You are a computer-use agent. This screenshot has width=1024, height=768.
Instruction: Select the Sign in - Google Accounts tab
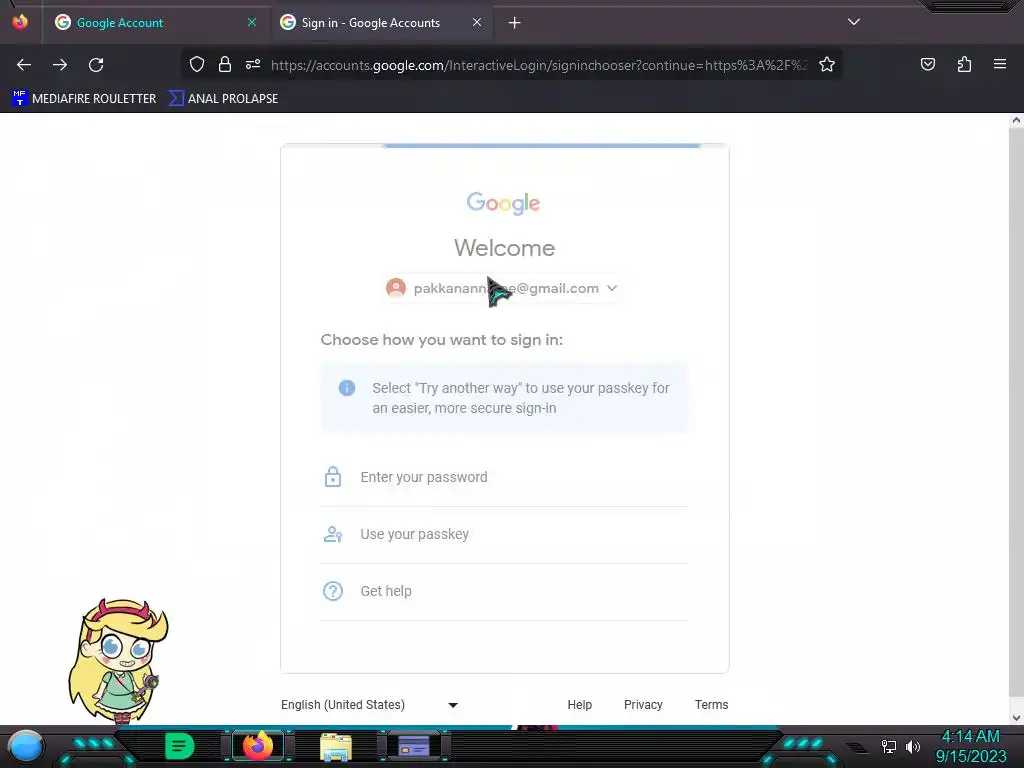coord(381,23)
